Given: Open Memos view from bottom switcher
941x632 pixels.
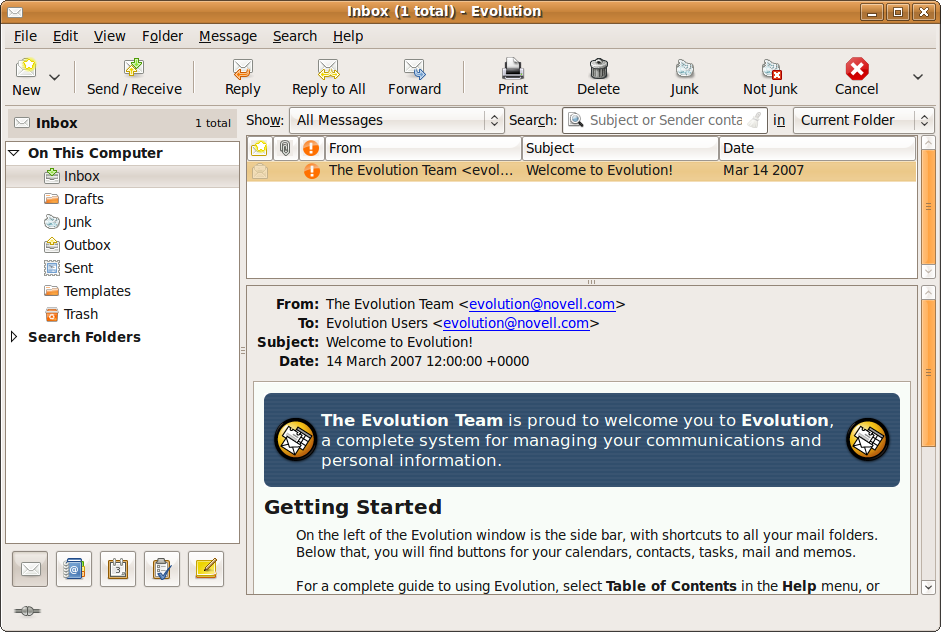Looking at the screenshot, I should point(206,569).
